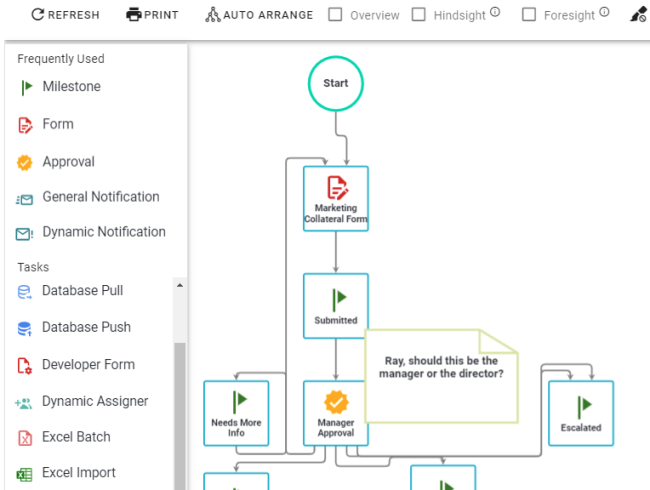
Task: Click the green flag in Escalated node
Action: click(x=584, y=407)
